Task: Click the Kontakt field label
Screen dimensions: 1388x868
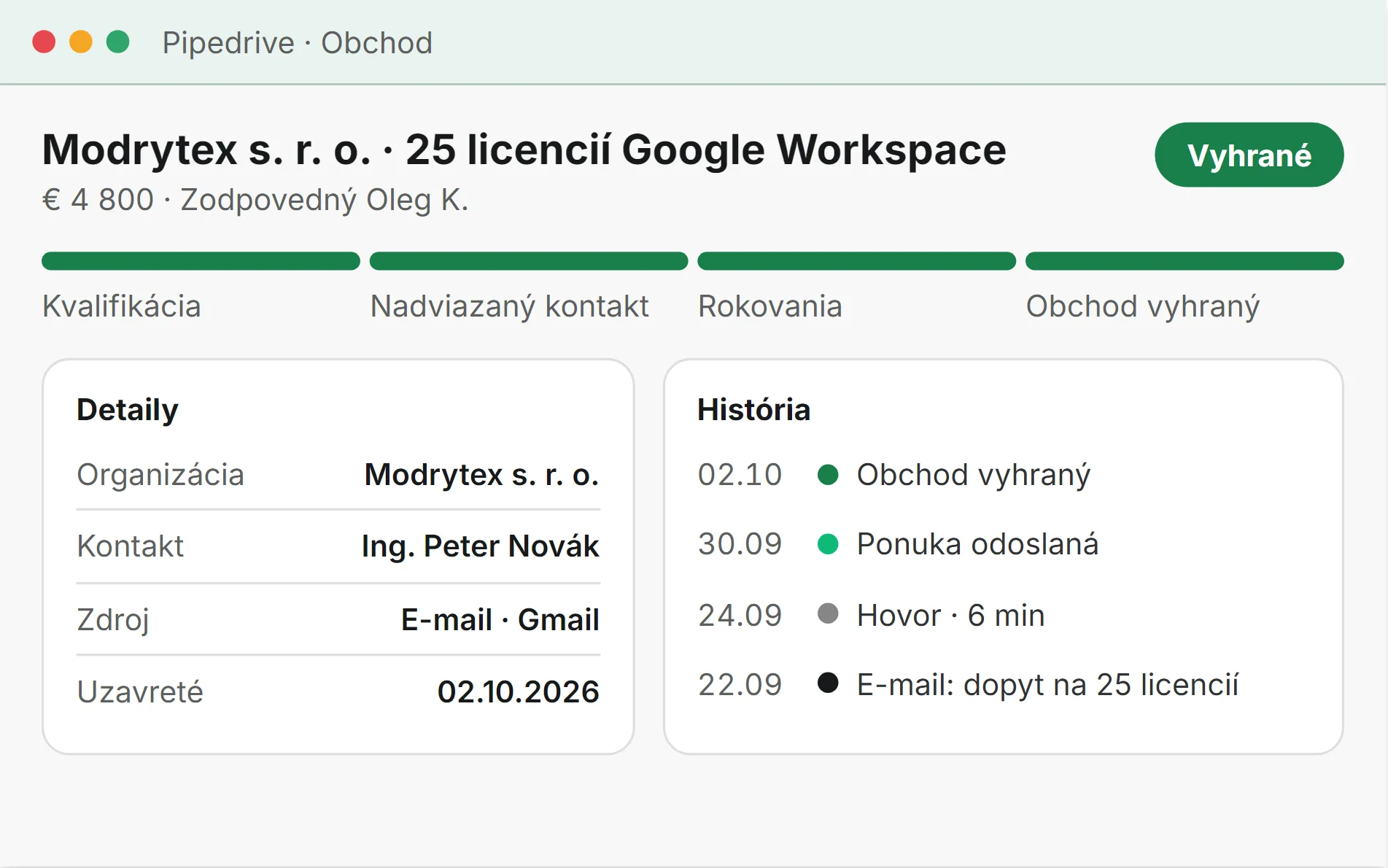Action: [x=130, y=546]
